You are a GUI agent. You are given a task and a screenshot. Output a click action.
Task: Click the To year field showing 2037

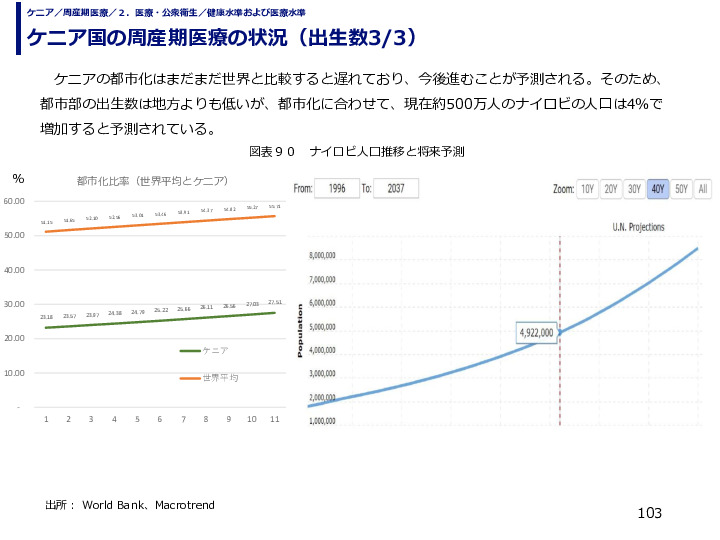[x=396, y=188]
